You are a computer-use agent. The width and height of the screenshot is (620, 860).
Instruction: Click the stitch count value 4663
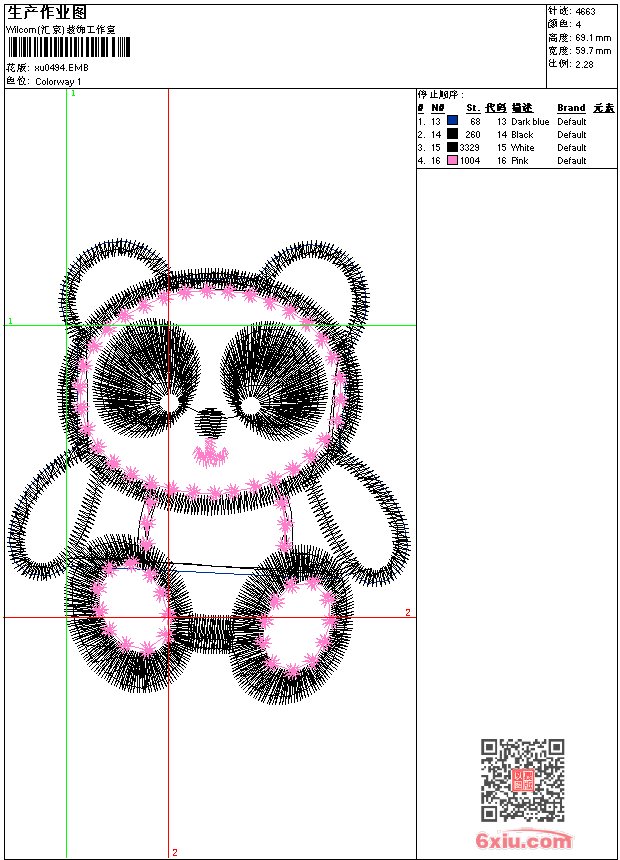(x=585, y=12)
